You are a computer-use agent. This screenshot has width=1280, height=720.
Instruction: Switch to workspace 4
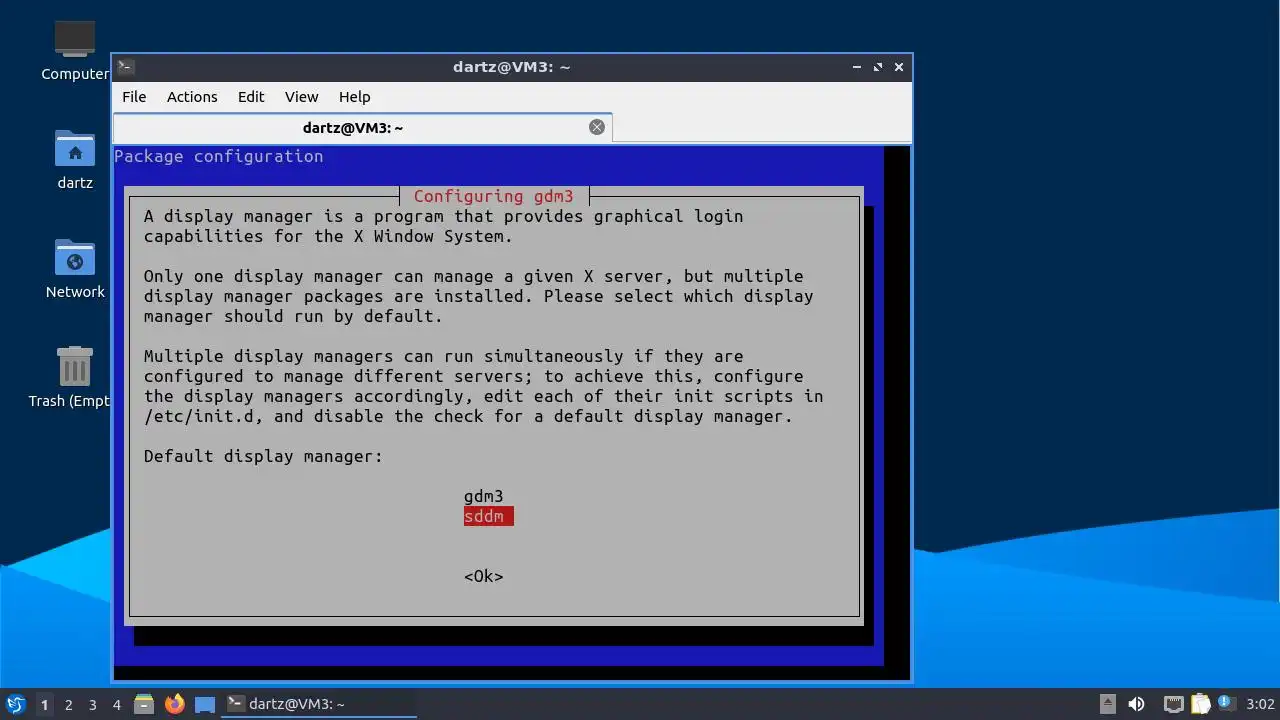point(117,704)
